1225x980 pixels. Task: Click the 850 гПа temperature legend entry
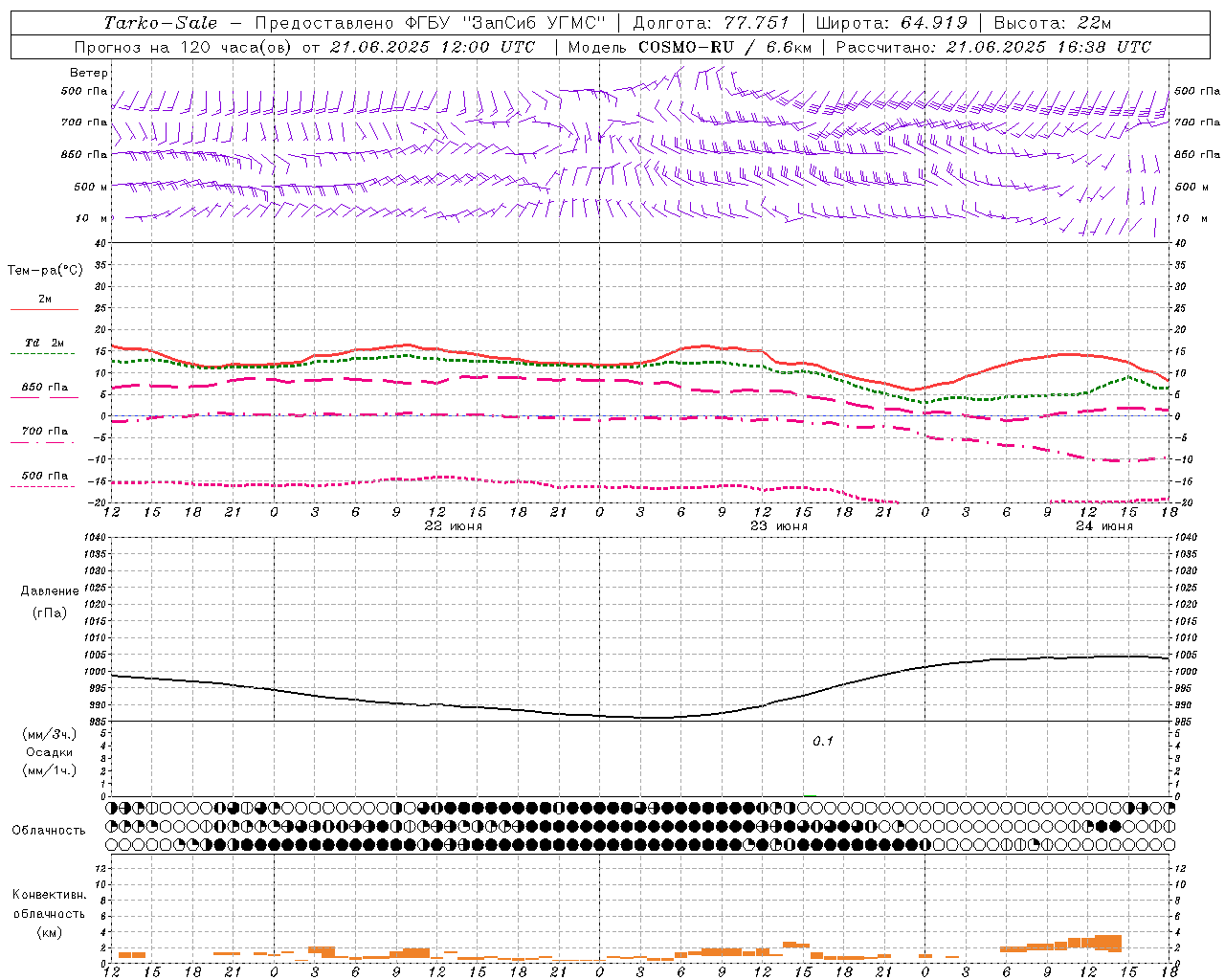point(45,388)
